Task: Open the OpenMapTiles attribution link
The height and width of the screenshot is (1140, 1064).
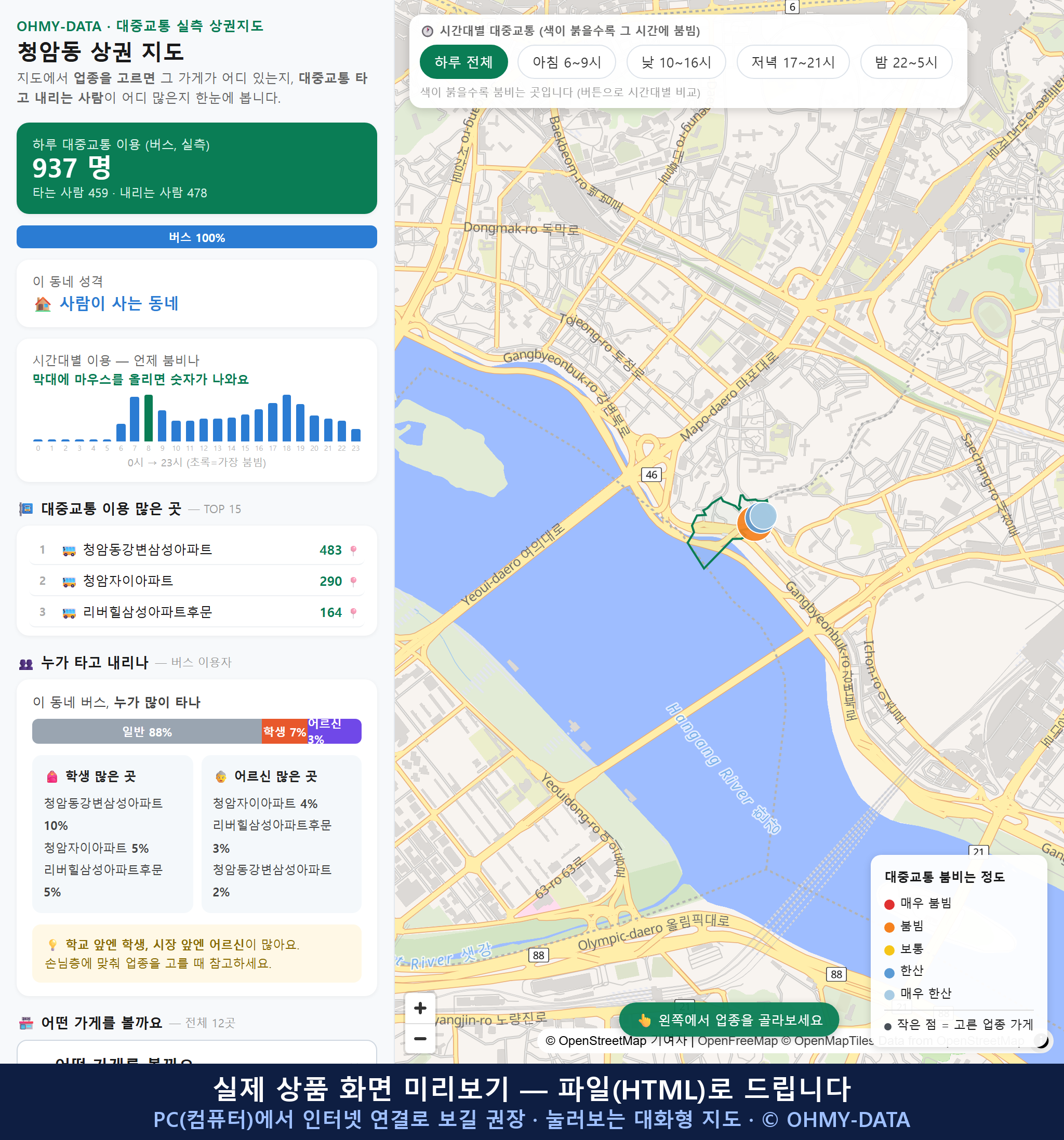Action: pos(827,1040)
